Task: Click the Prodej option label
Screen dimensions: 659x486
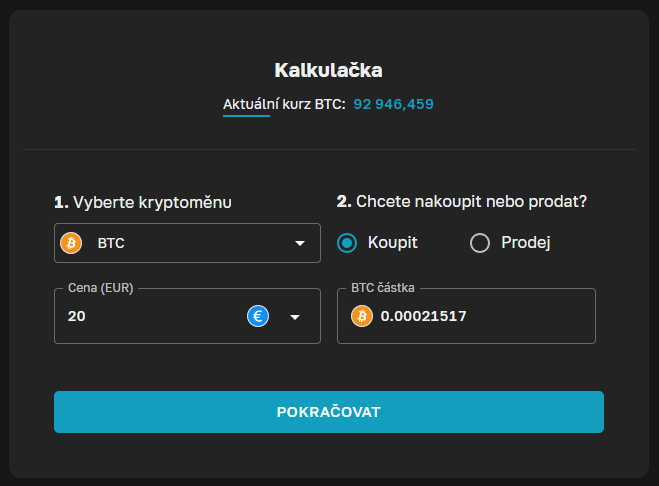Action: tap(526, 243)
